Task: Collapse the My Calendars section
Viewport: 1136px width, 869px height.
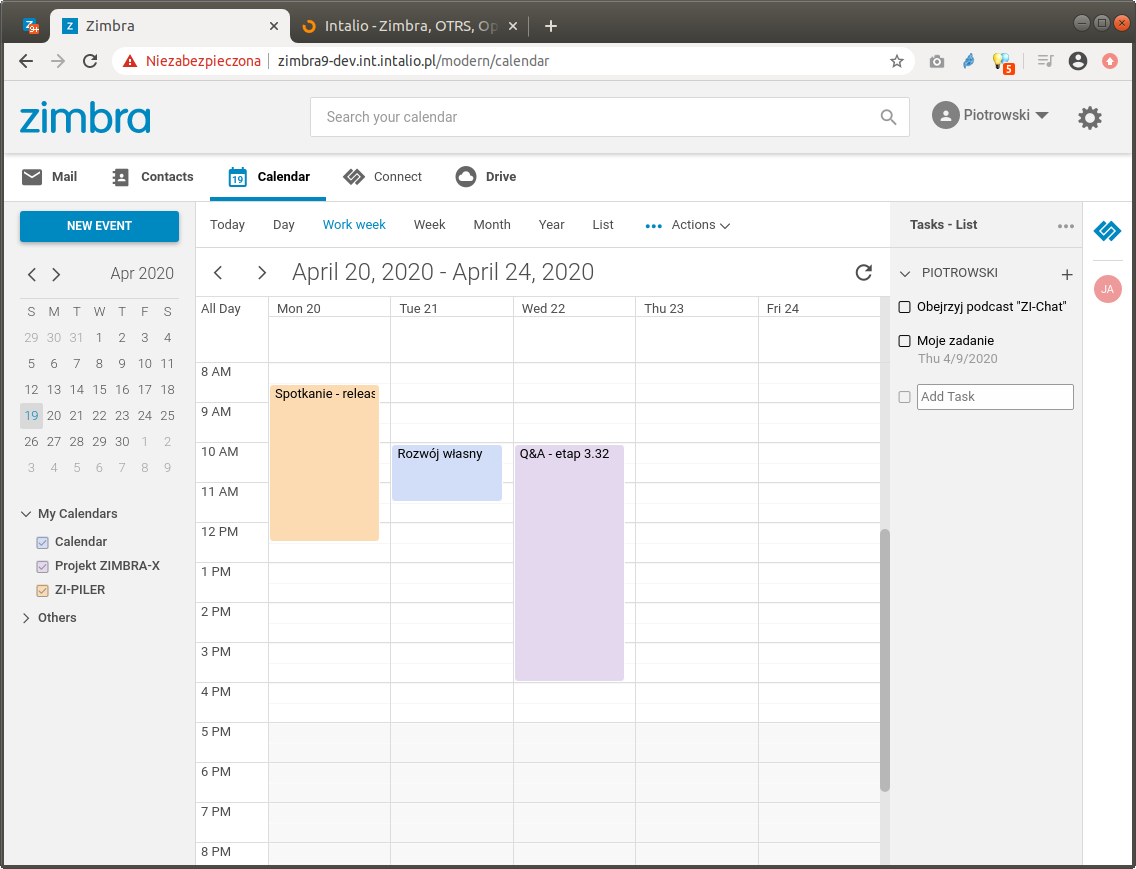Action: (26, 514)
